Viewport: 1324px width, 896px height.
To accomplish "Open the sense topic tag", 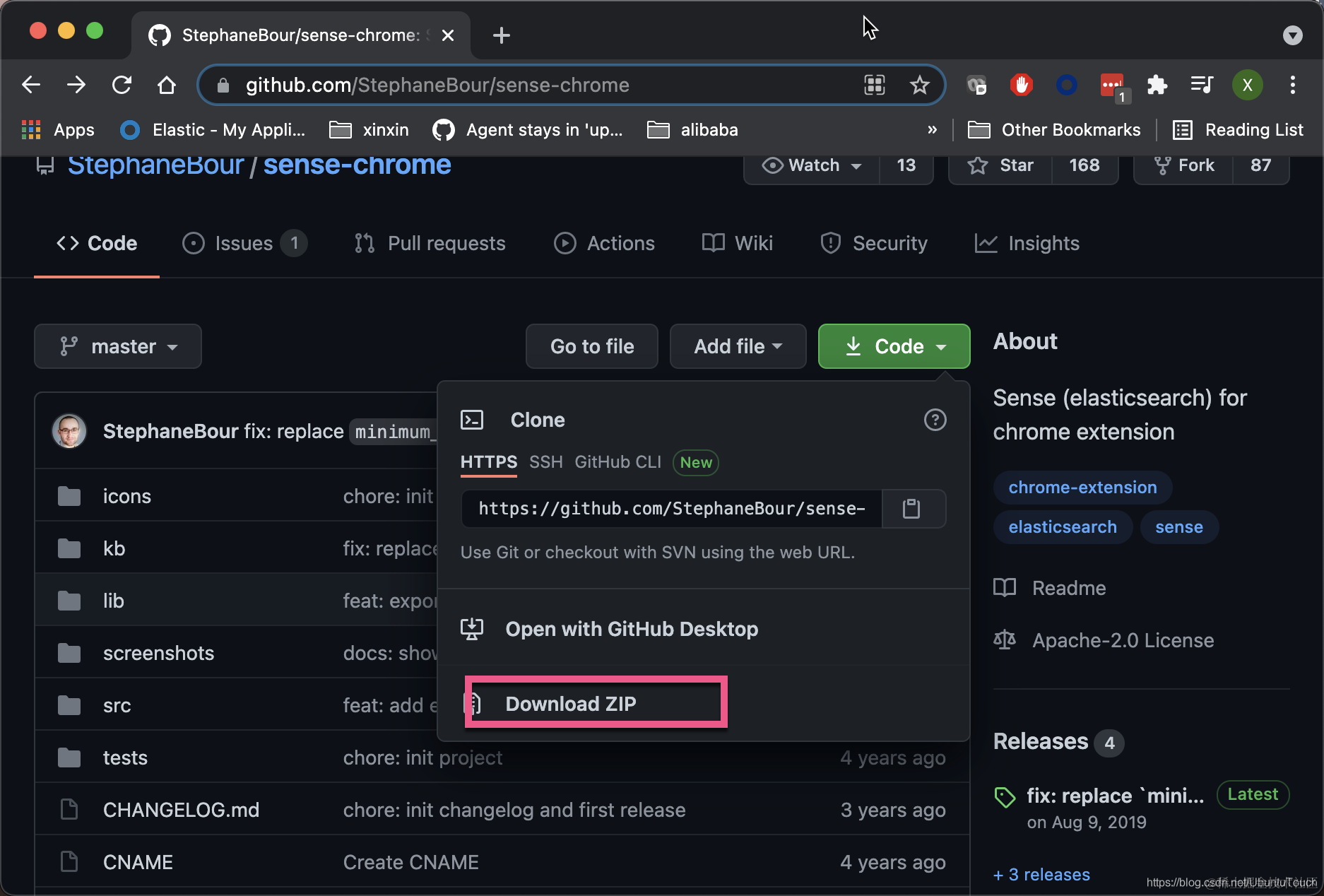I will (1179, 527).
